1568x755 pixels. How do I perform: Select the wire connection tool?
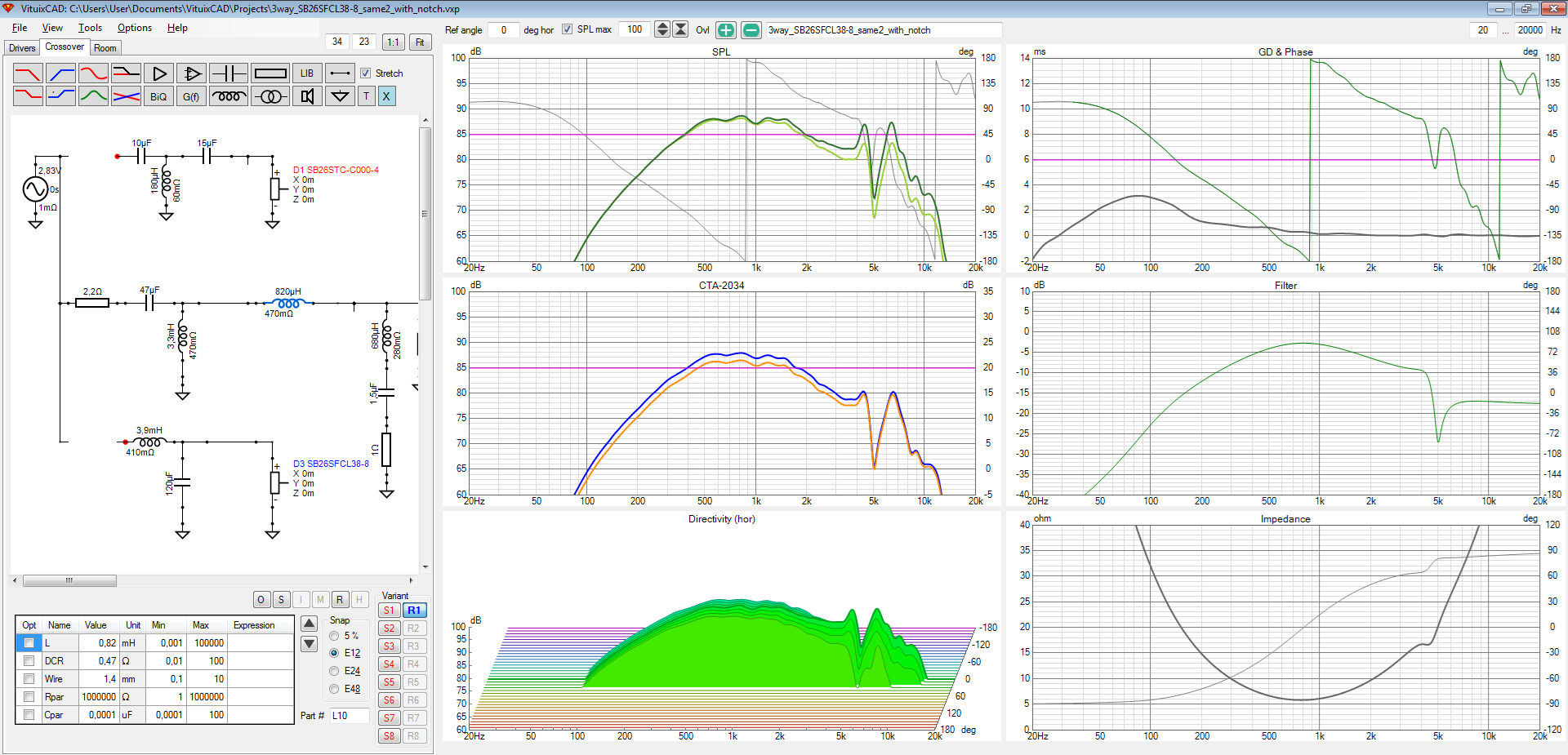coord(341,73)
